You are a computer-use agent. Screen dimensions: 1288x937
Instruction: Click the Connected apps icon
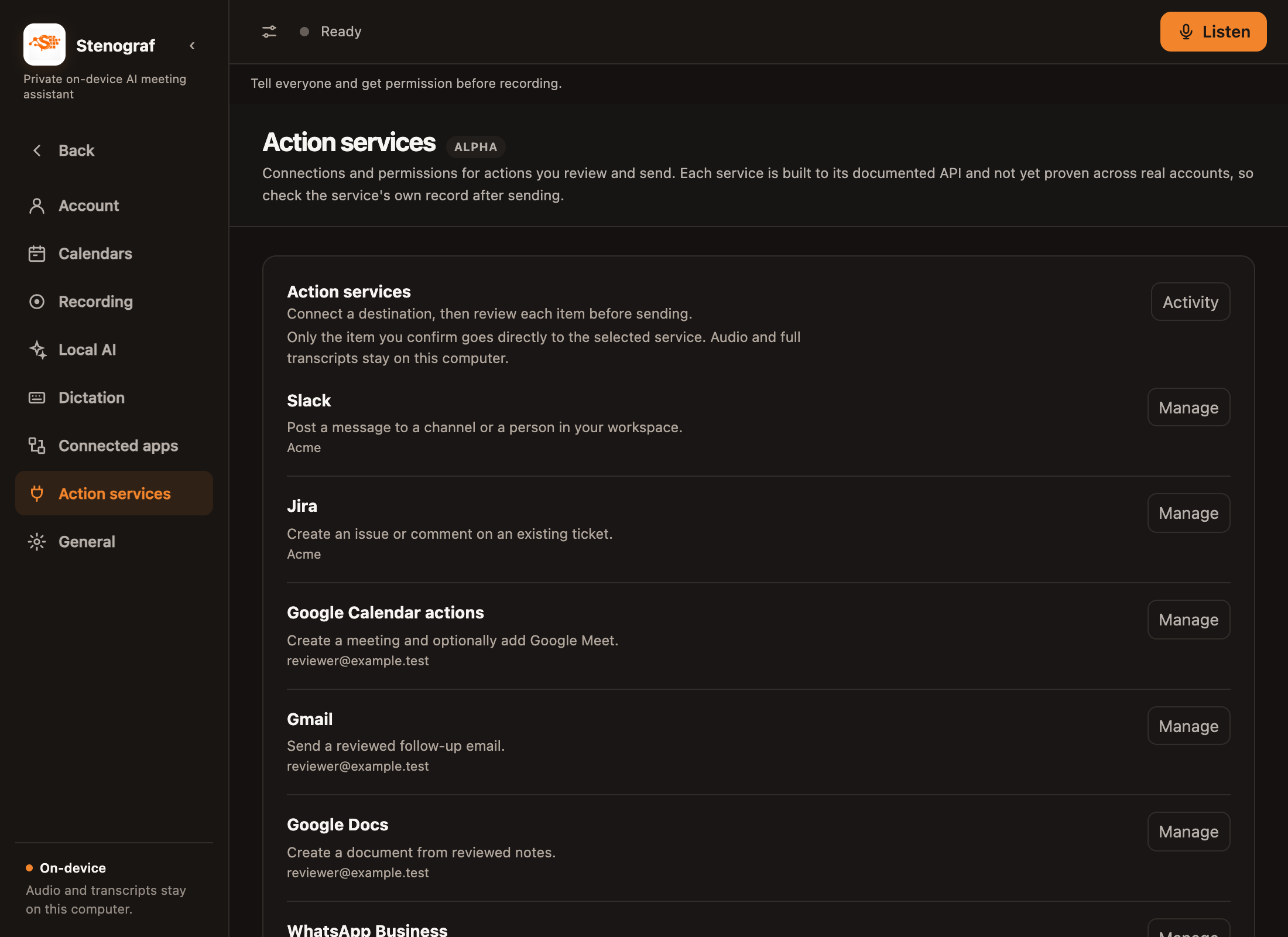pos(37,446)
